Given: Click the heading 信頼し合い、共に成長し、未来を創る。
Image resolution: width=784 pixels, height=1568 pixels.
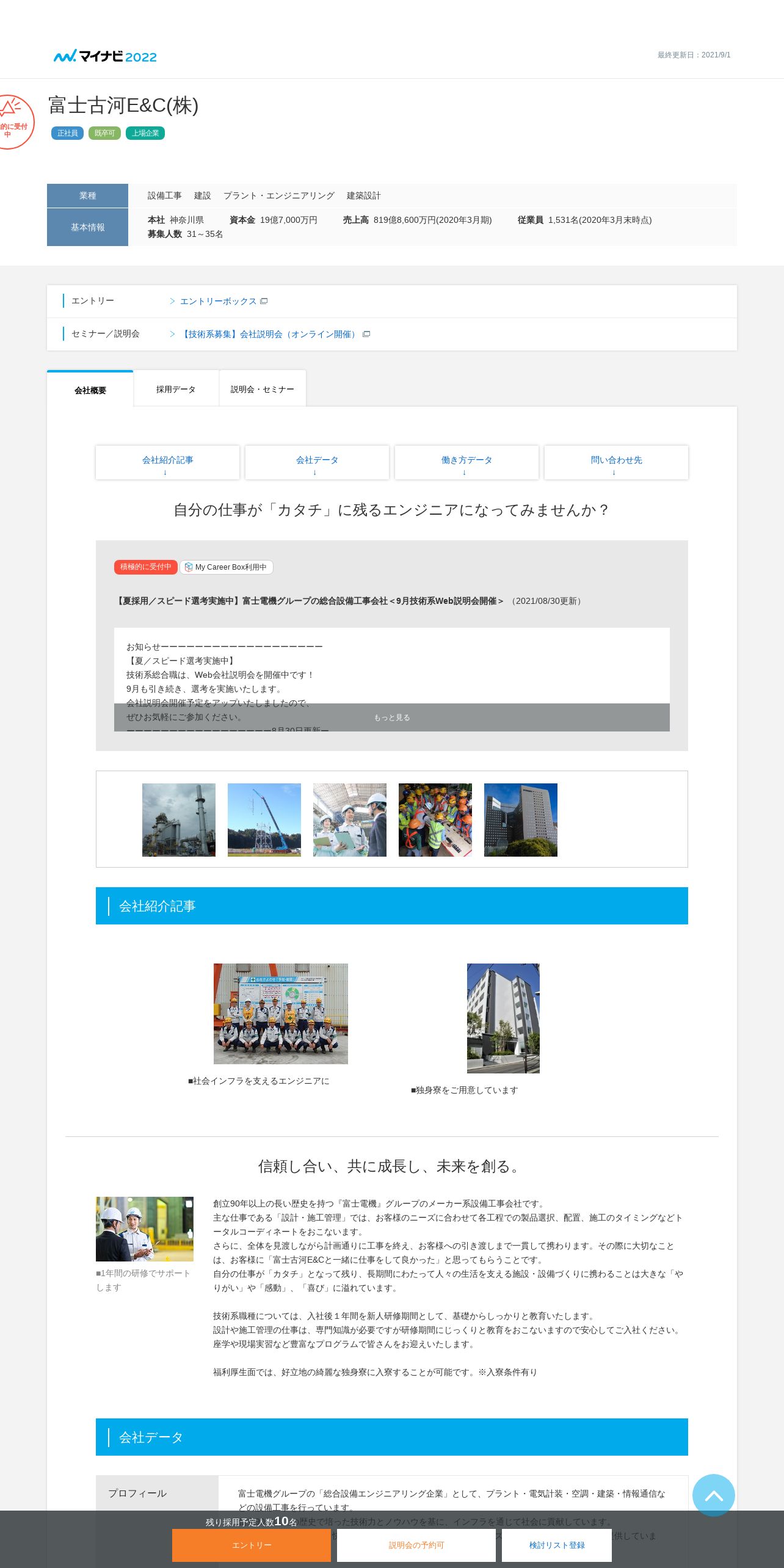Looking at the screenshot, I should [x=392, y=1166].
